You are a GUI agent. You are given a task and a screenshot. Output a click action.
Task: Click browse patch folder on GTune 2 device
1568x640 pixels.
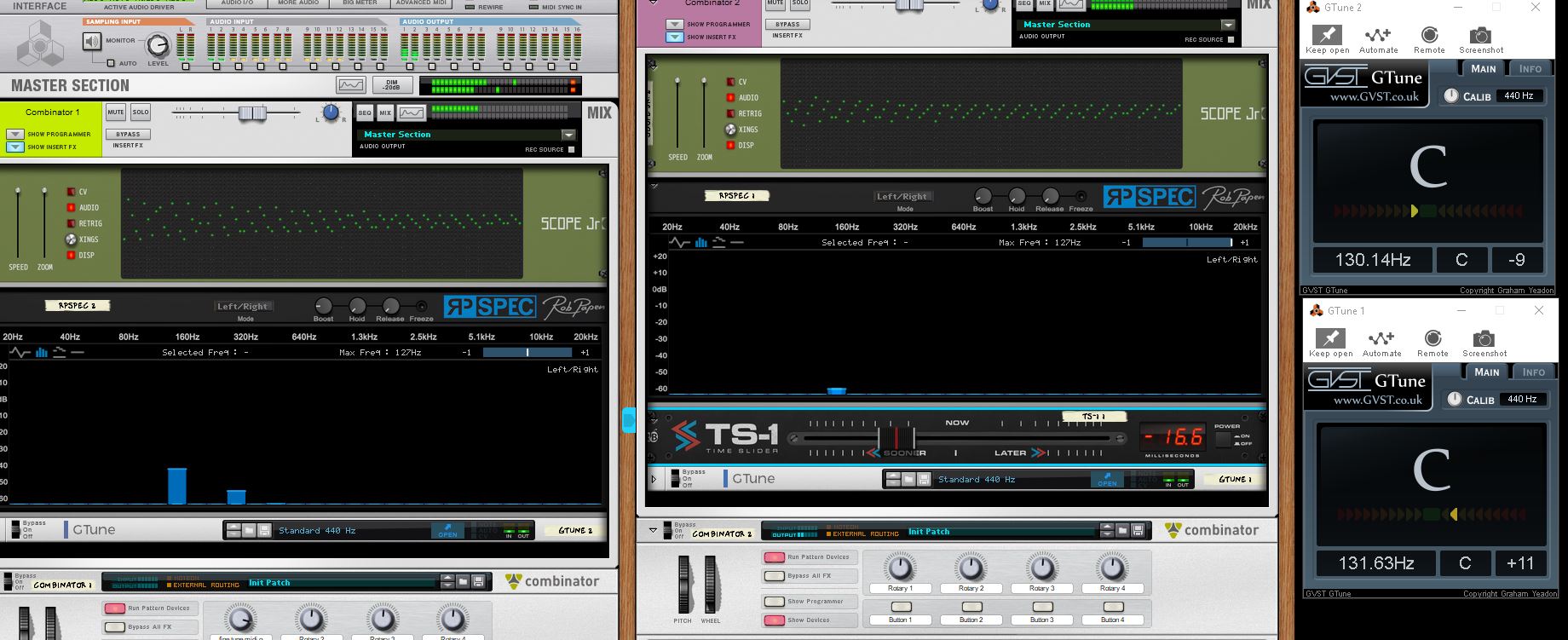point(249,530)
